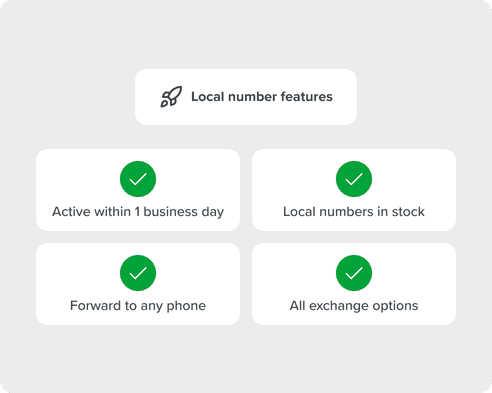Click the "Forward to any phone" label
Viewport: 492px width, 393px height.
click(x=138, y=306)
